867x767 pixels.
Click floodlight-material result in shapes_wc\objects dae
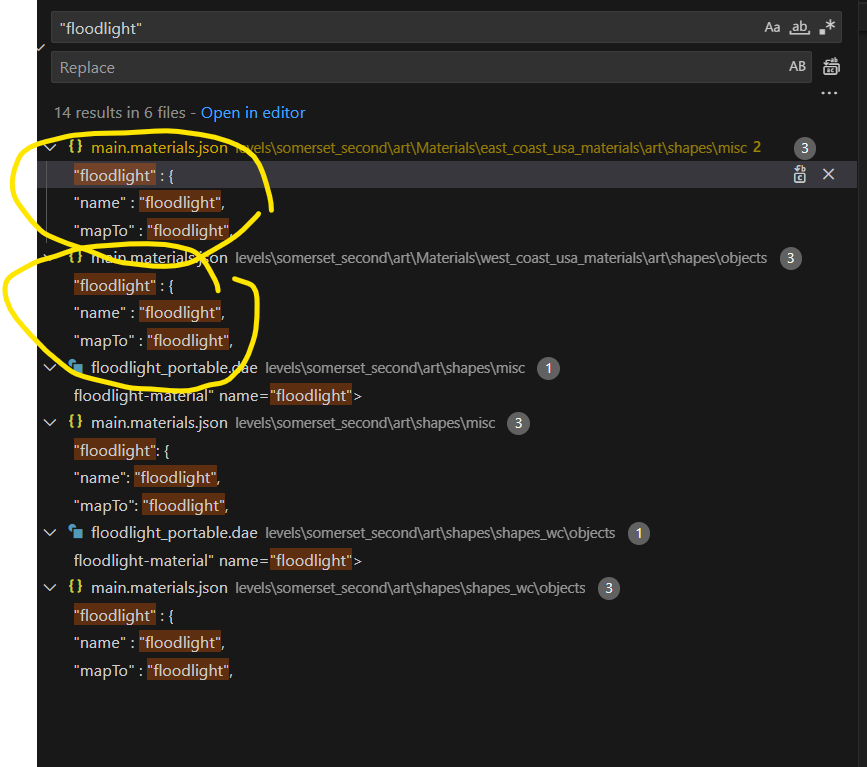click(218, 560)
